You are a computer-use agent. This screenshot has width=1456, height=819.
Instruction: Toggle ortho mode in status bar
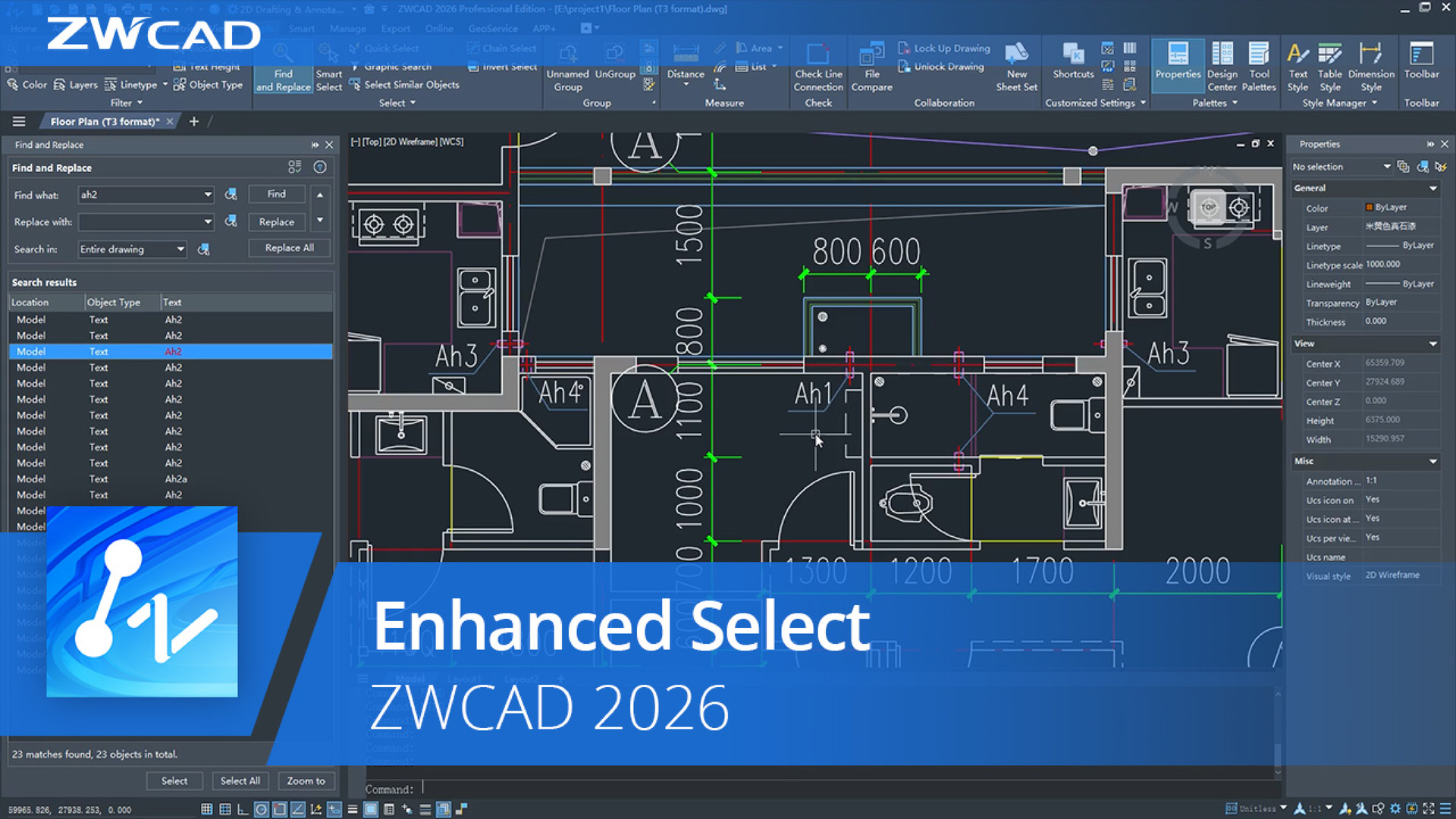(243, 809)
